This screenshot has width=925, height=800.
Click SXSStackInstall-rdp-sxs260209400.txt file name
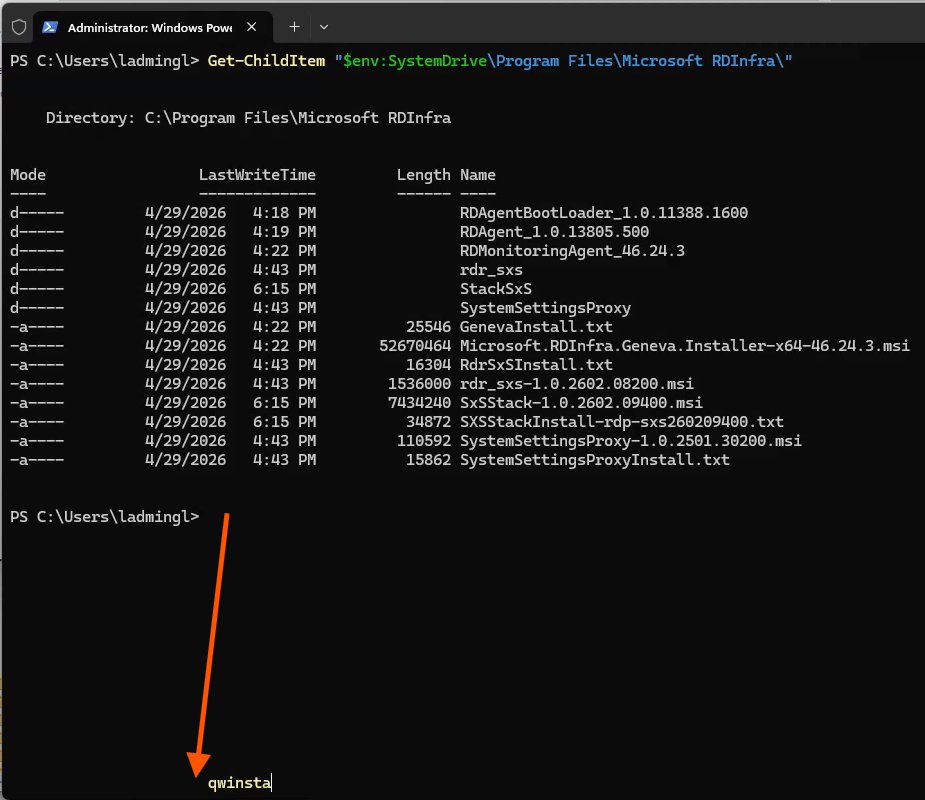(x=622, y=422)
